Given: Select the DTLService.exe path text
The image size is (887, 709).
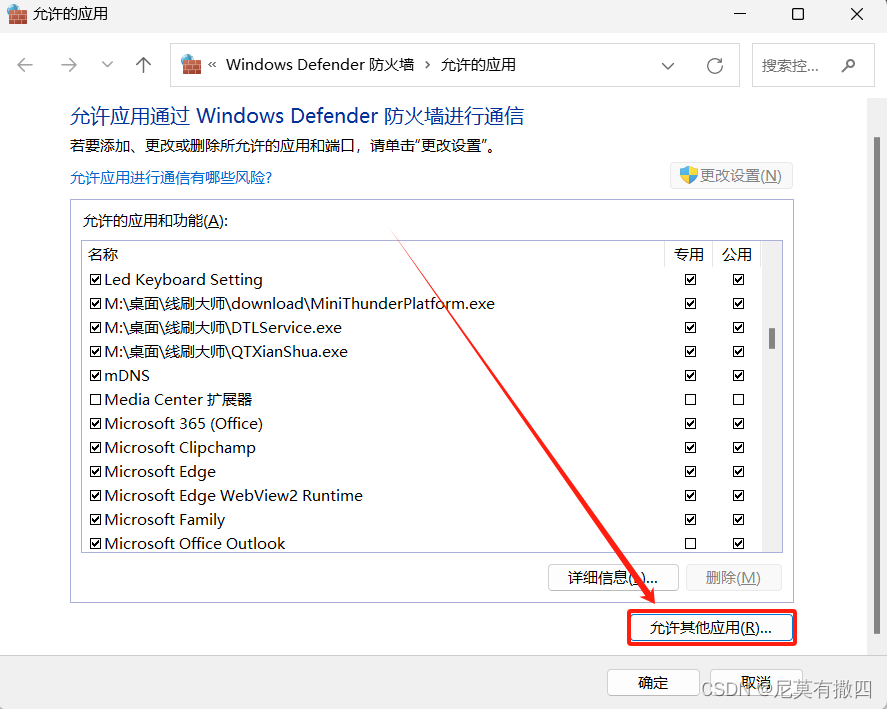Looking at the screenshot, I should click(x=223, y=328).
